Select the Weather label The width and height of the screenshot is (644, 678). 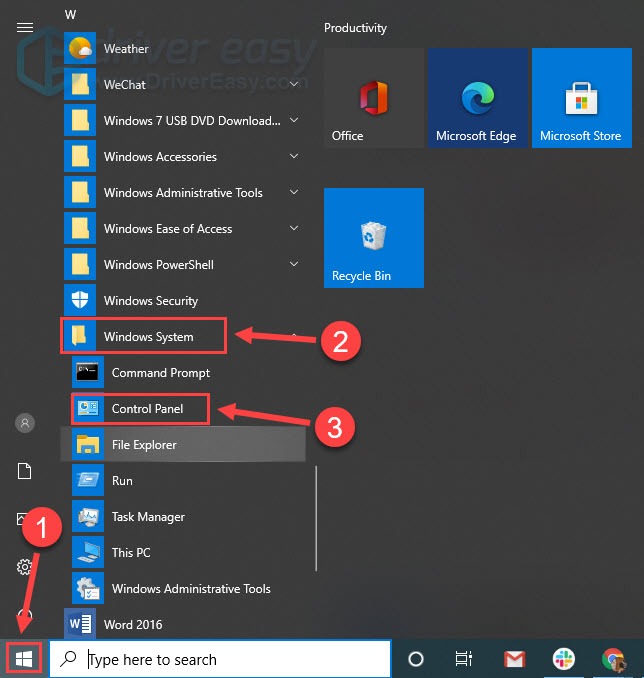[126, 49]
